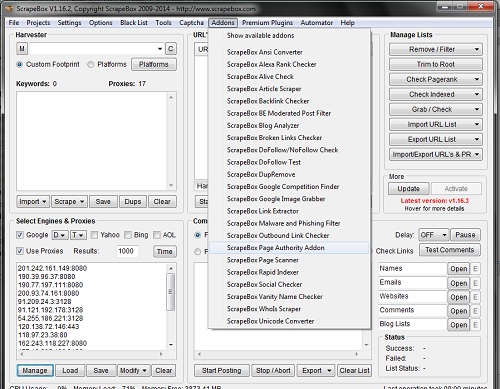Open the Delay OFF dropdown
This screenshot has height=389, width=500.
point(434,235)
